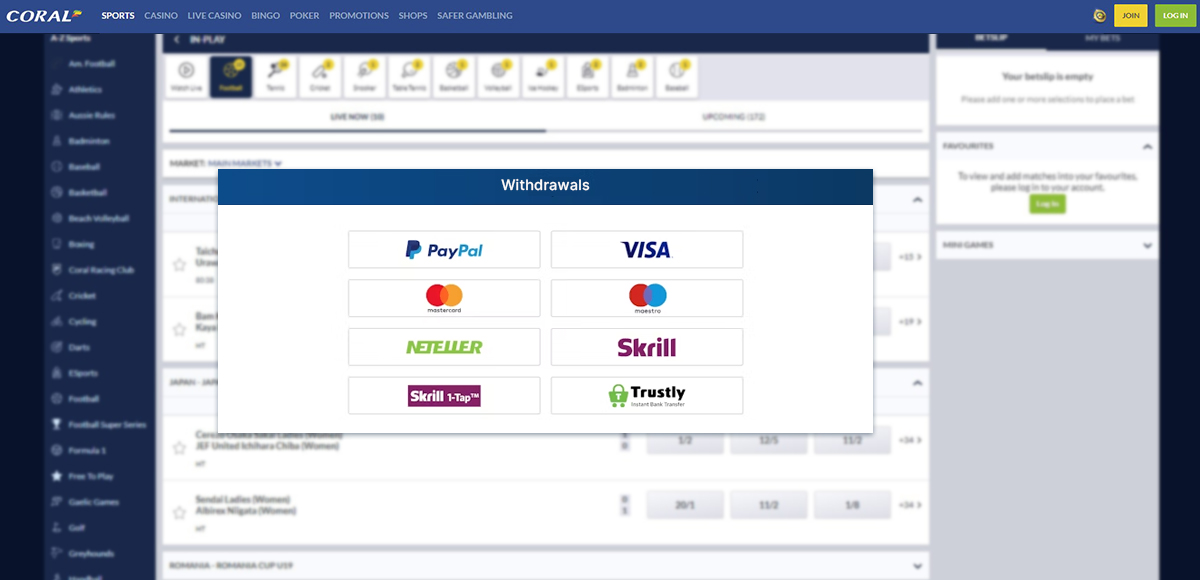The image size is (1200, 580).
Task: Pick the Neteller withdrawal method
Action: (x=444, y=347)
